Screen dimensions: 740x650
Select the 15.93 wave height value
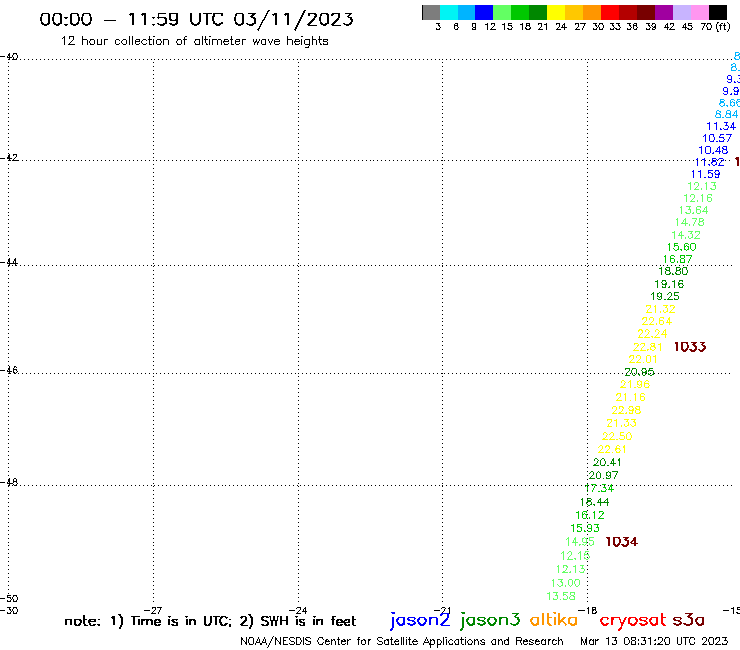tap(585, 528)
